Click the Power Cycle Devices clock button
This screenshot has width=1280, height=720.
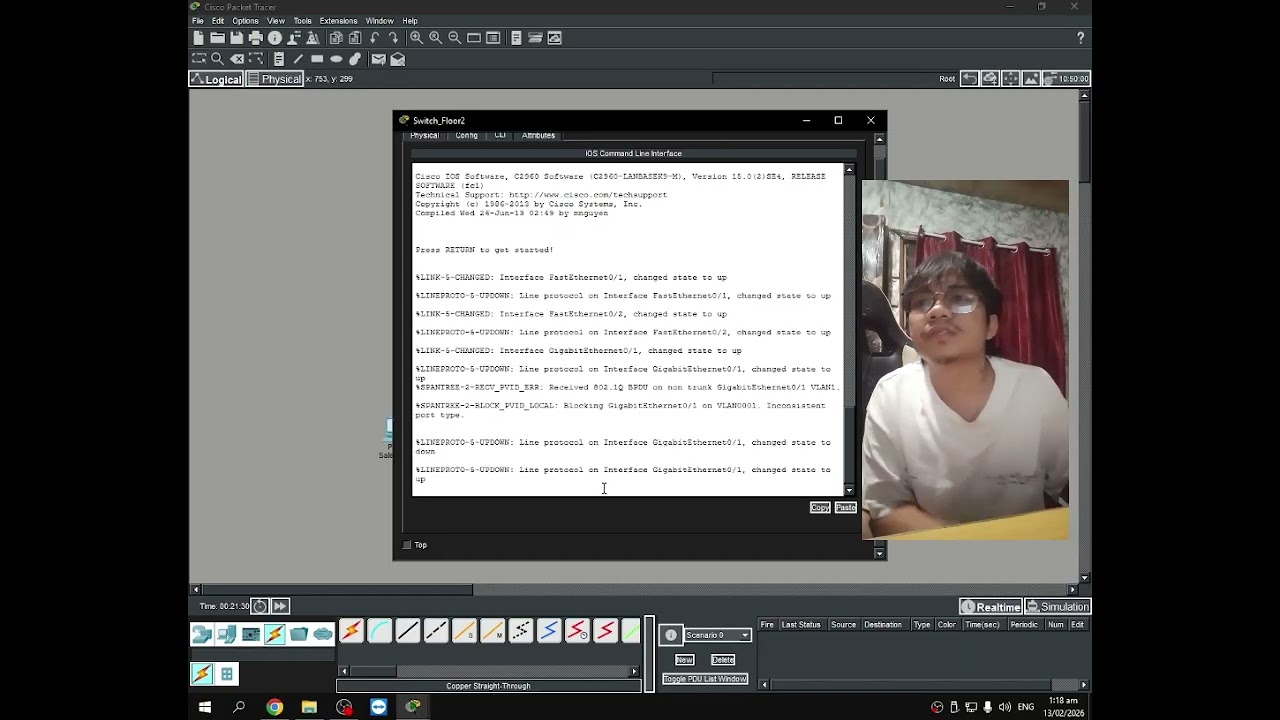[260, 606]
